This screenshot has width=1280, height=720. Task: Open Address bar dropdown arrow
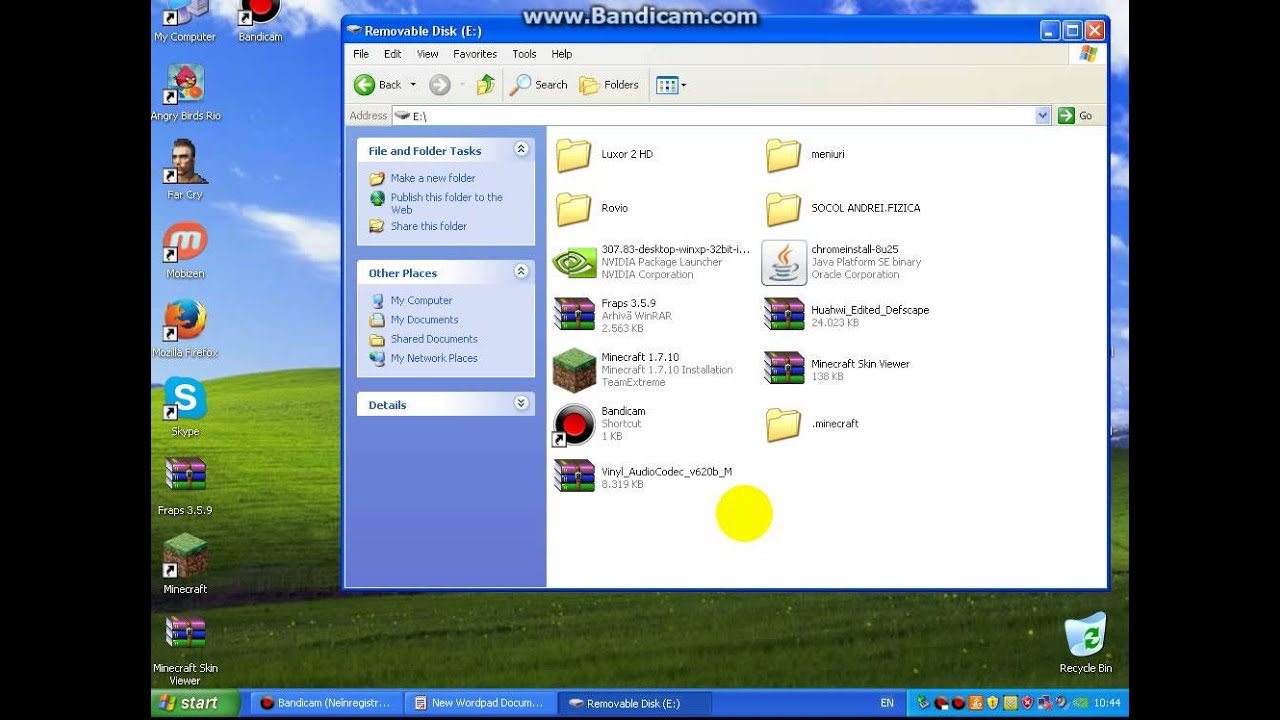(x=1043, y=116)
